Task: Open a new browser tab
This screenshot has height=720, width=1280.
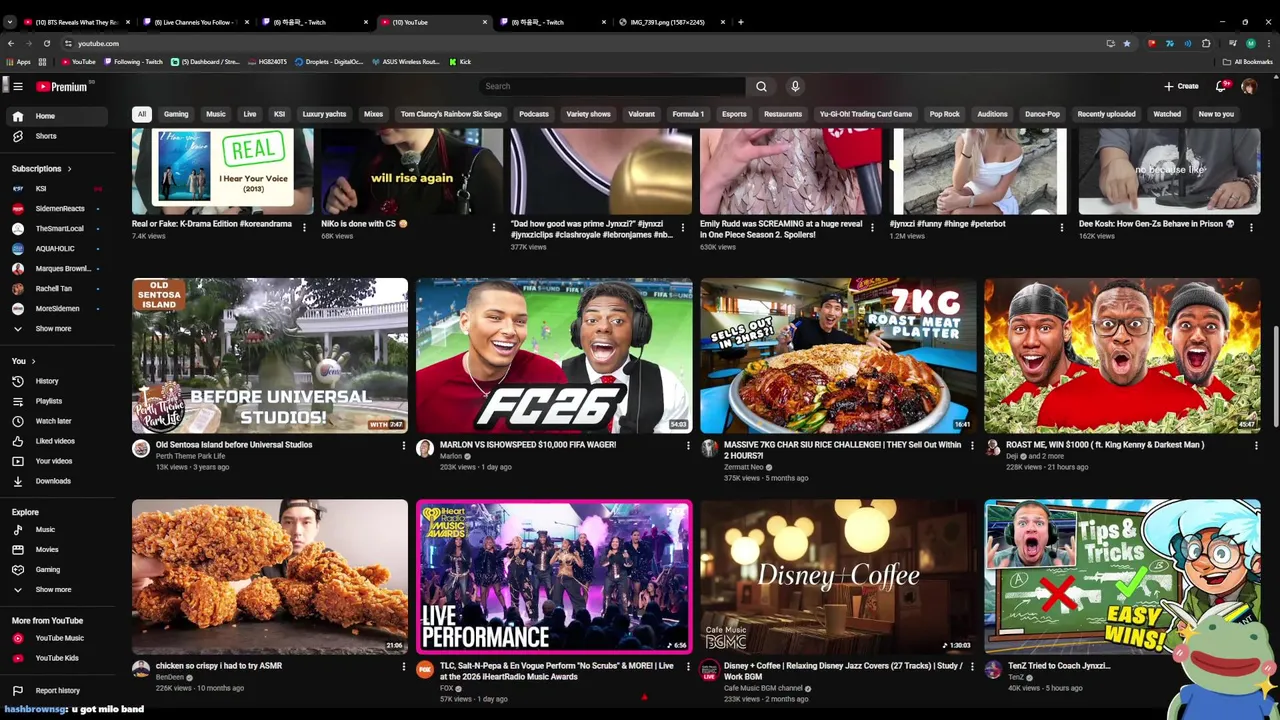Action: pyautogui.click(x=740, y=22)
